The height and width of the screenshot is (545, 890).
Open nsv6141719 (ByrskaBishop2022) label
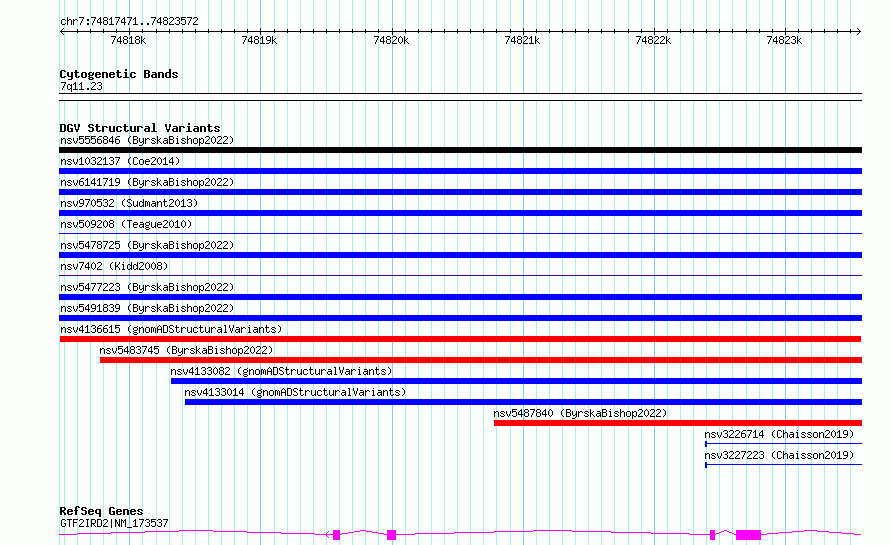point(147,182)
